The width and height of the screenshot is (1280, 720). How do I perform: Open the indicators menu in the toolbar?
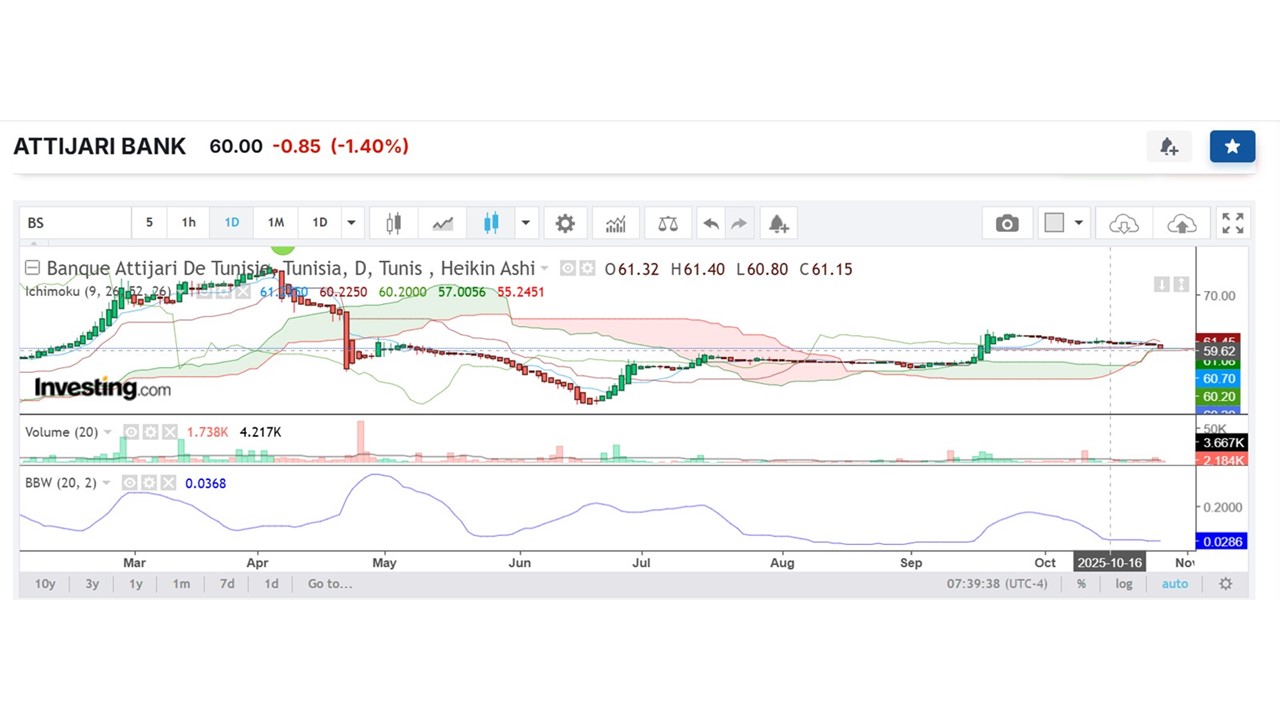(616, 223)
